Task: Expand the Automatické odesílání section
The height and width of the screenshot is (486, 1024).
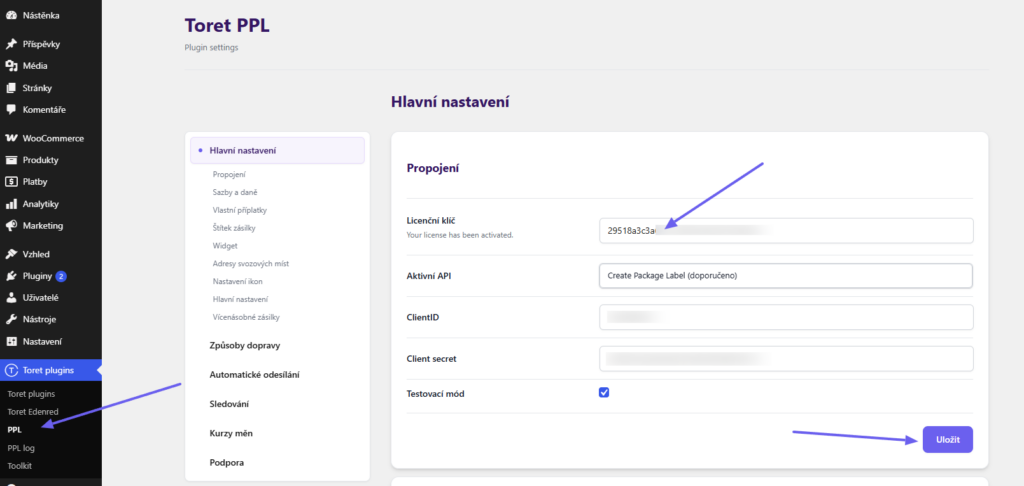Action: 255,374
